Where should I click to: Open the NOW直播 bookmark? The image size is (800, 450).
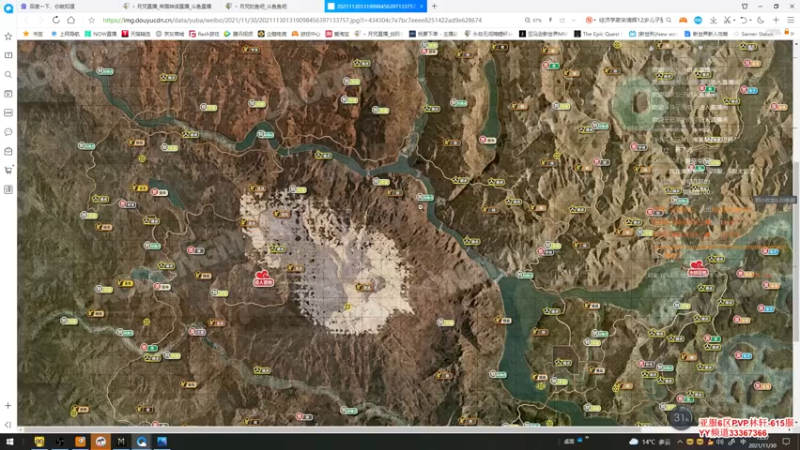(101, 34)
